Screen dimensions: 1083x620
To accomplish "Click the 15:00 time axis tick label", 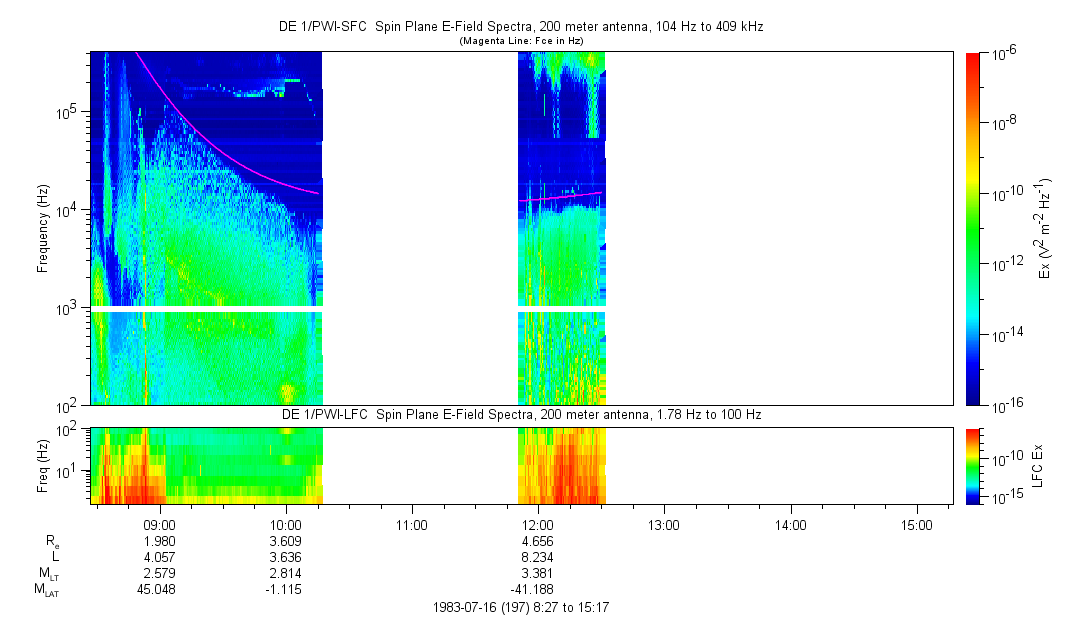I will click(916, 524).
